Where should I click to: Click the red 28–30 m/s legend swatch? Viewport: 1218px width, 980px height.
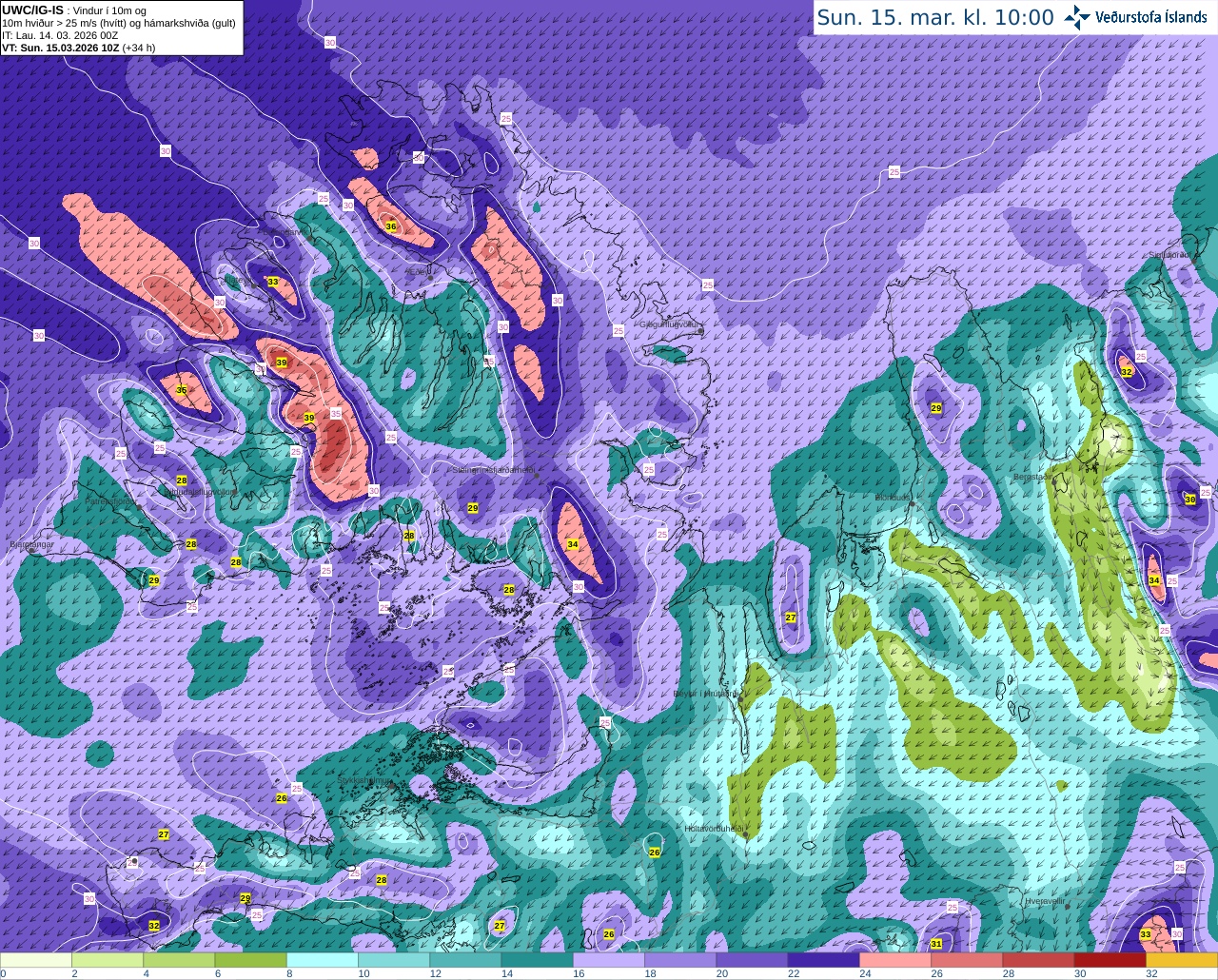point(1038,960)
